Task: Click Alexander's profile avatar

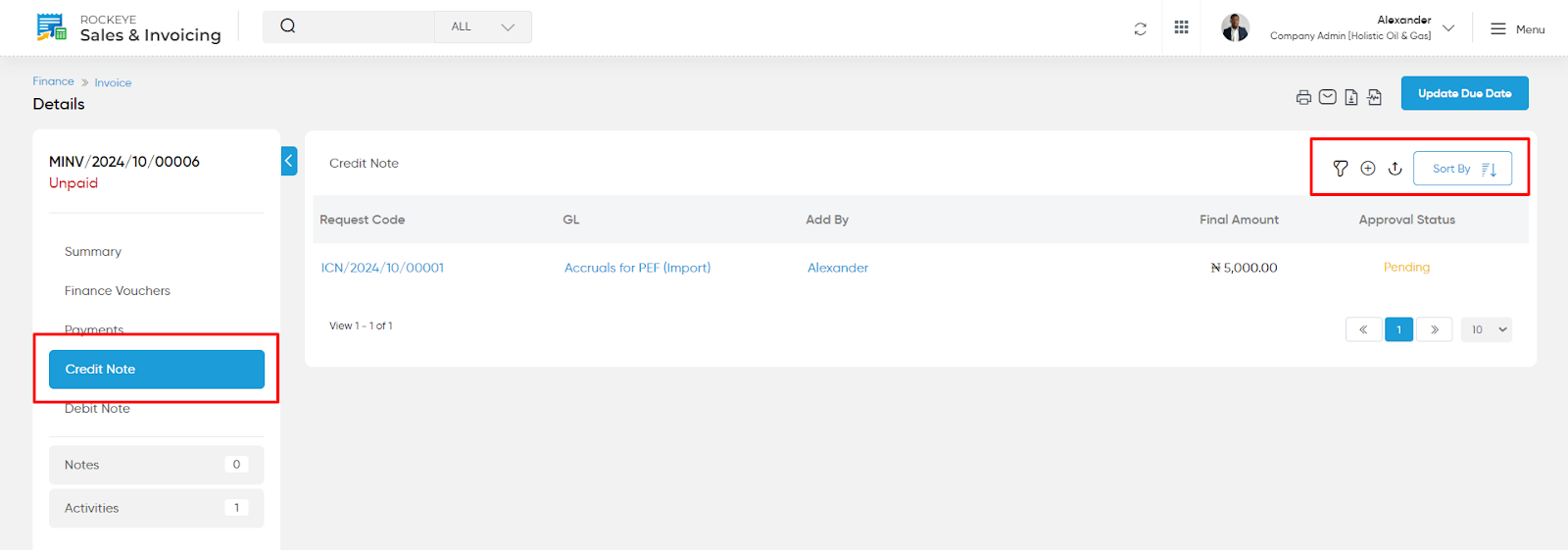Action: 1235,27
